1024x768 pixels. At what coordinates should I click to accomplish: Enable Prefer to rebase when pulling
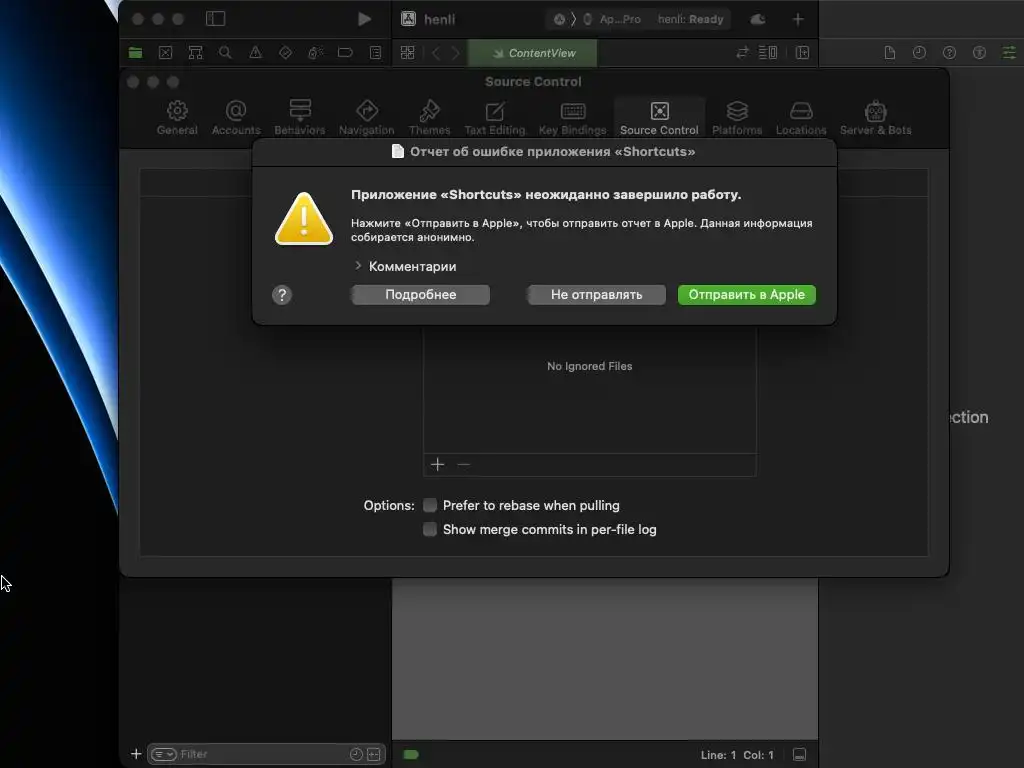pyautogui.click(x=430, y=505)
